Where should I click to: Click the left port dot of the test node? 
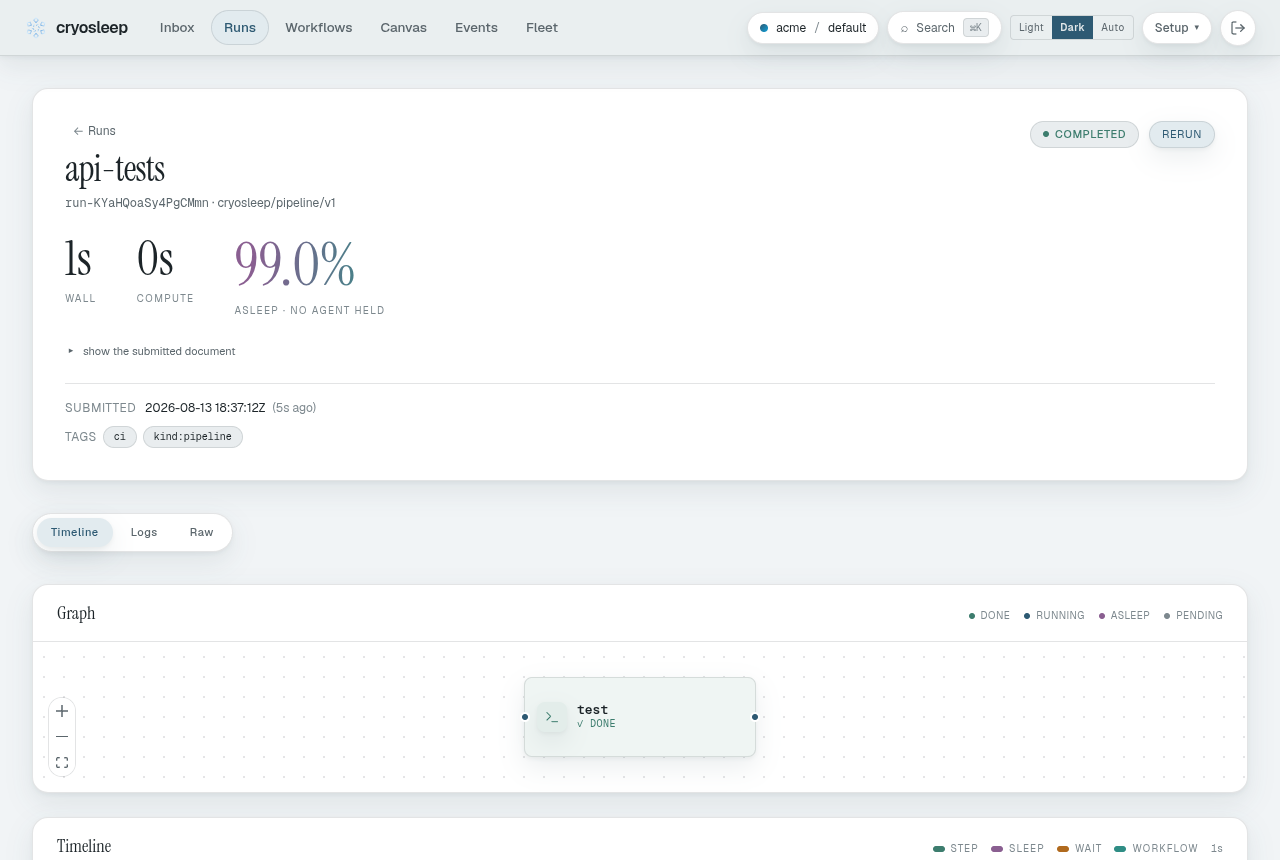point(525,717)
